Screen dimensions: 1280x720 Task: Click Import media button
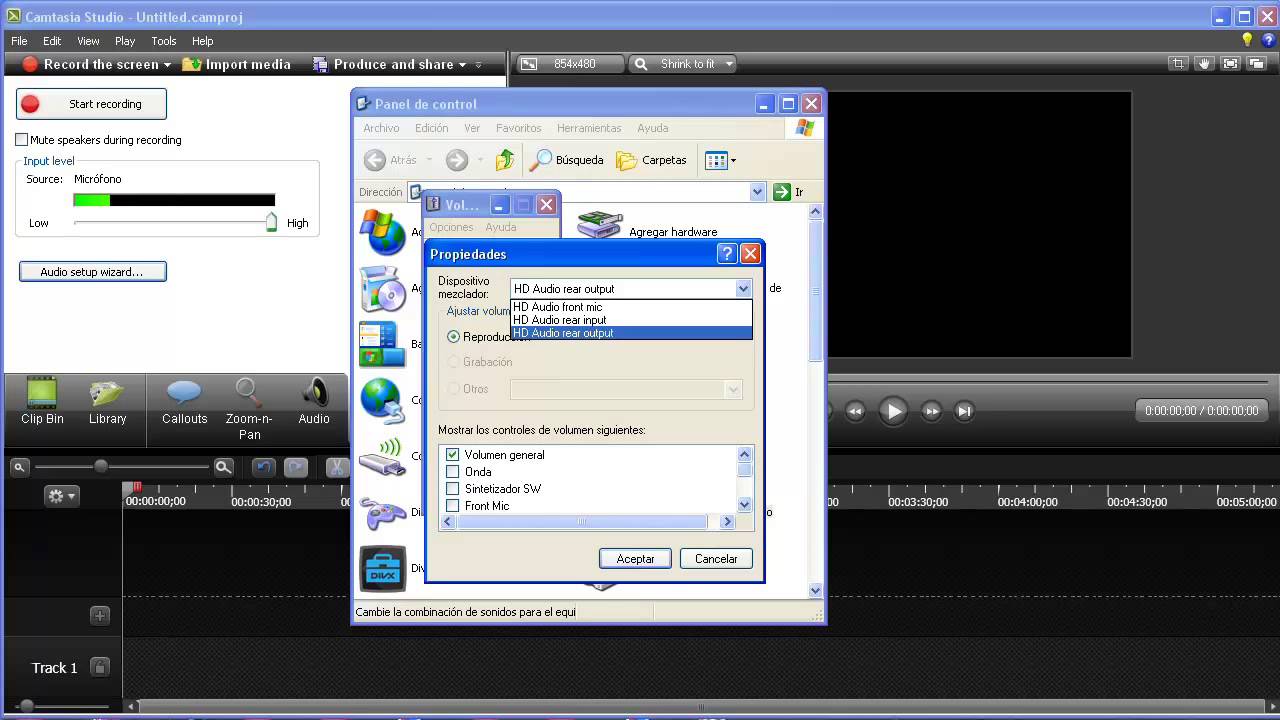pos(237,64)
